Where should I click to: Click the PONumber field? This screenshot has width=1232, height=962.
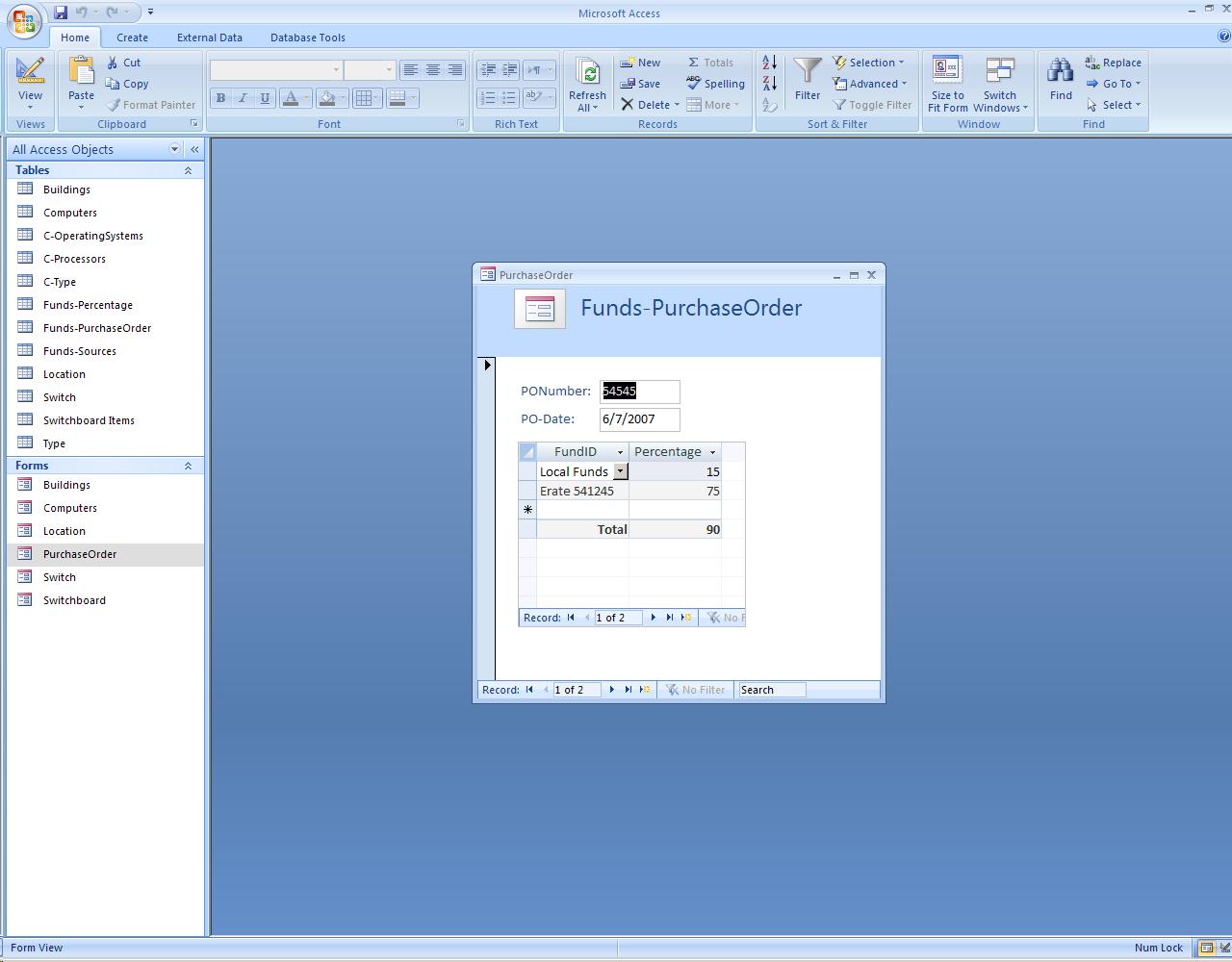[640, 392]
